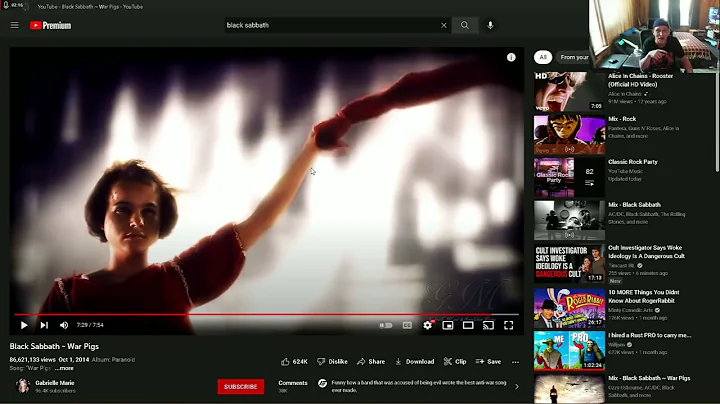This screenshot has height=404, width=720.
Task: Switch to miniplayer mode
Action: pos(448,325)
